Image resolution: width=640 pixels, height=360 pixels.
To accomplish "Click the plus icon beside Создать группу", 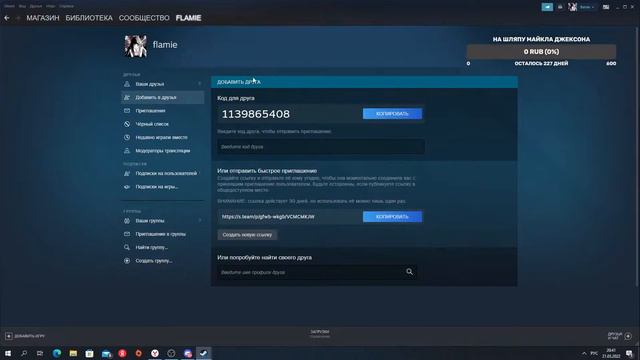I will tap(127, 261).
